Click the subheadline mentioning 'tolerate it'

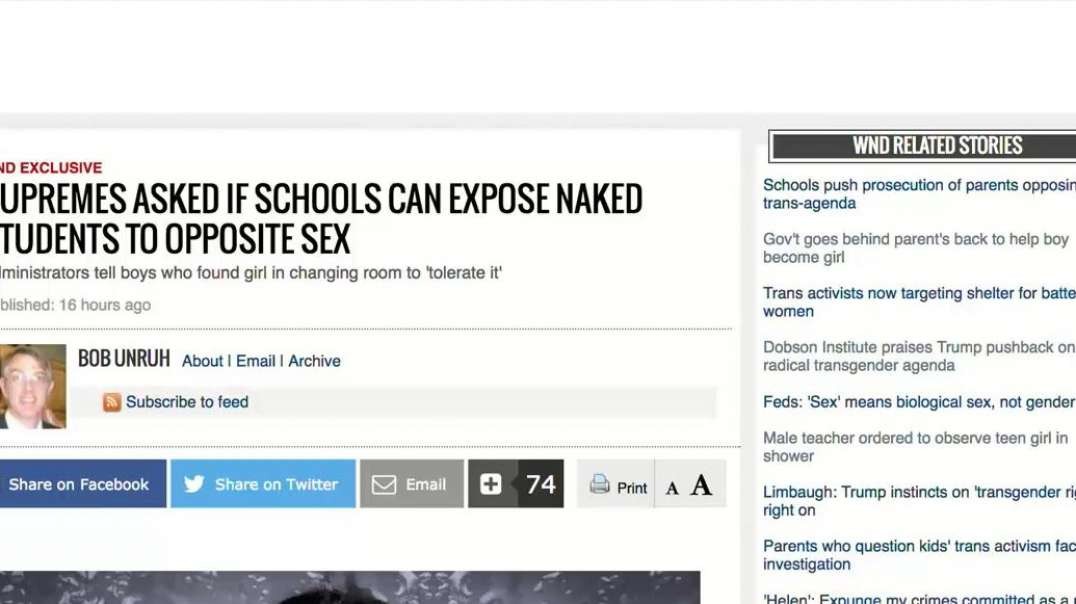[251, 273]
